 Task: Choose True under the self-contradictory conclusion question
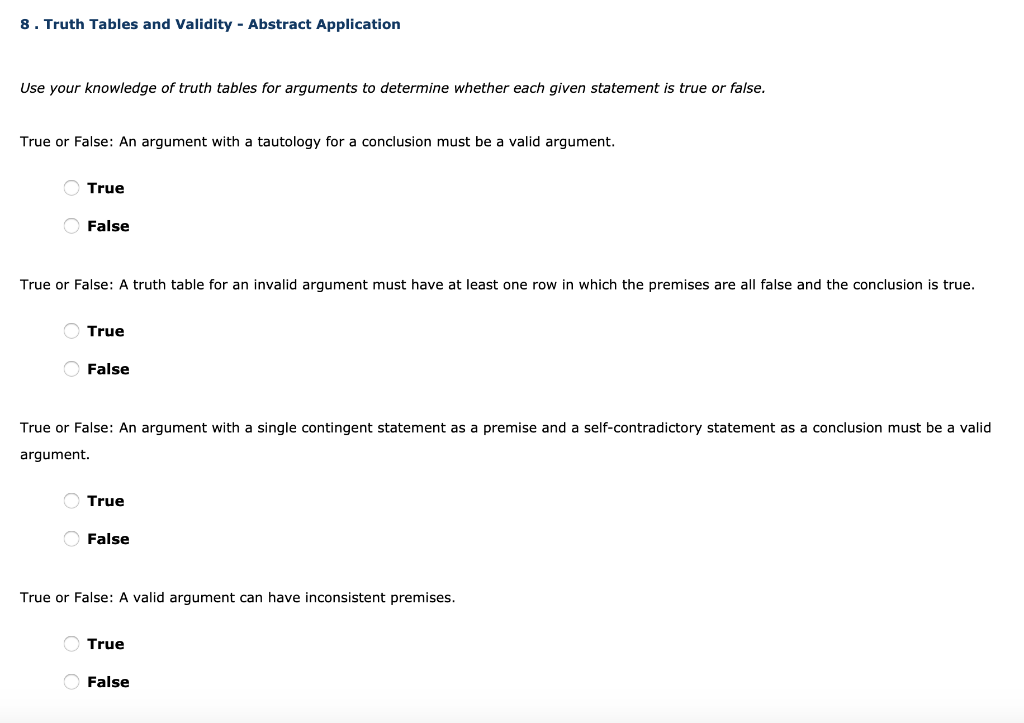coord(71,500)
